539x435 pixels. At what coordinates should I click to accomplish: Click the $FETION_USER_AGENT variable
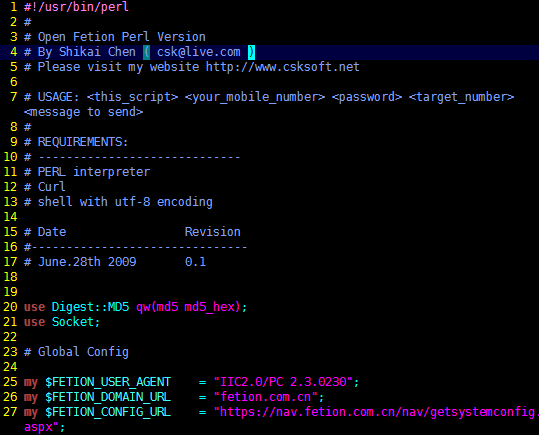coord(108,382)
